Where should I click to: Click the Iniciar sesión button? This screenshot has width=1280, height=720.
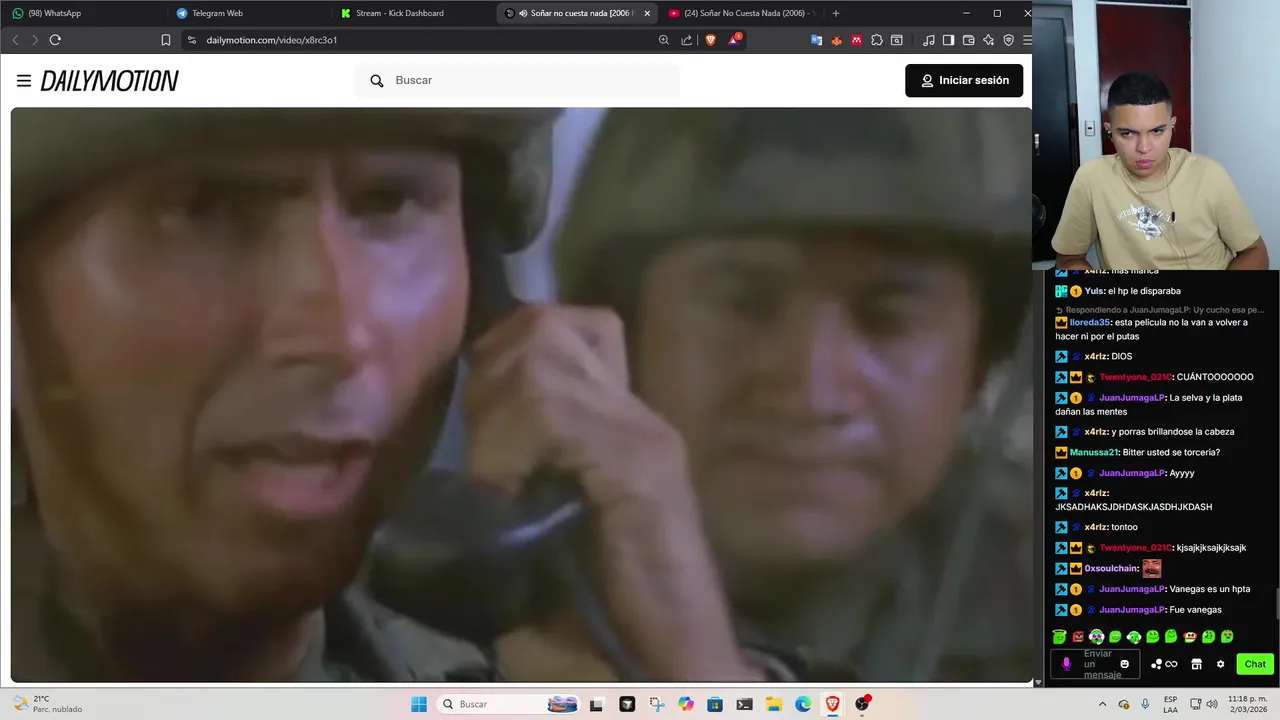tap(964, 81)
